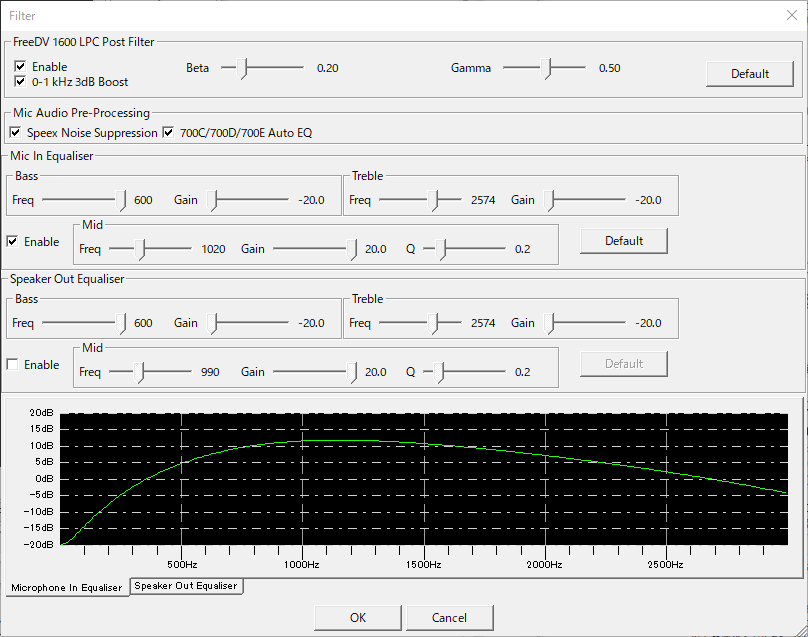Image resolution: width=808 pixels, height=637 pixels.
Task: Disable Speex Noise Suppression
Action: tap(16, 133)
